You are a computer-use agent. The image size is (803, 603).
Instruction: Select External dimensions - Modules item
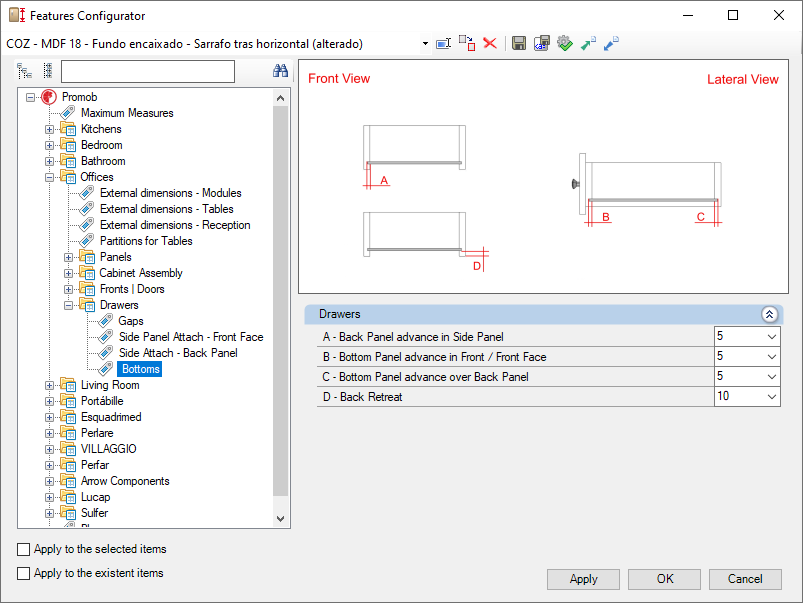coord(171,193)
